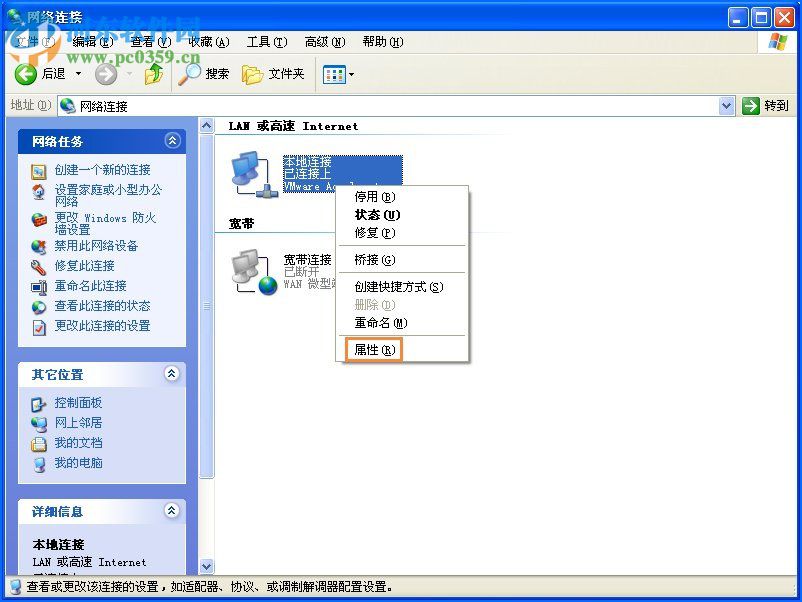Select the 本地连接 connection label
The height and width of the screenshot is (602, 802).
307,162
